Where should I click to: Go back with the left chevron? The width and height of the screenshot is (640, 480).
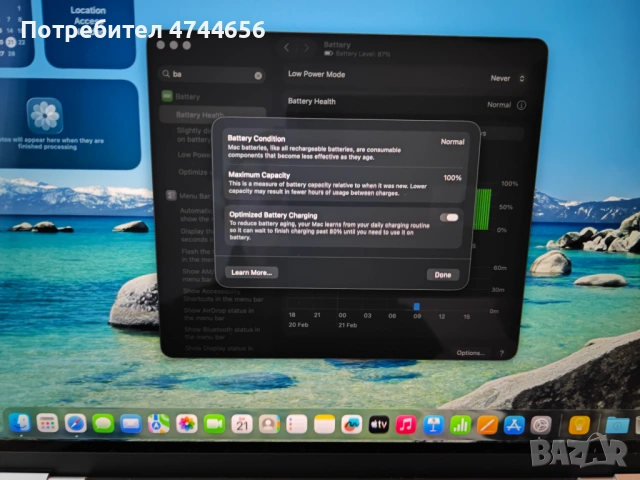tap(287, 48)
